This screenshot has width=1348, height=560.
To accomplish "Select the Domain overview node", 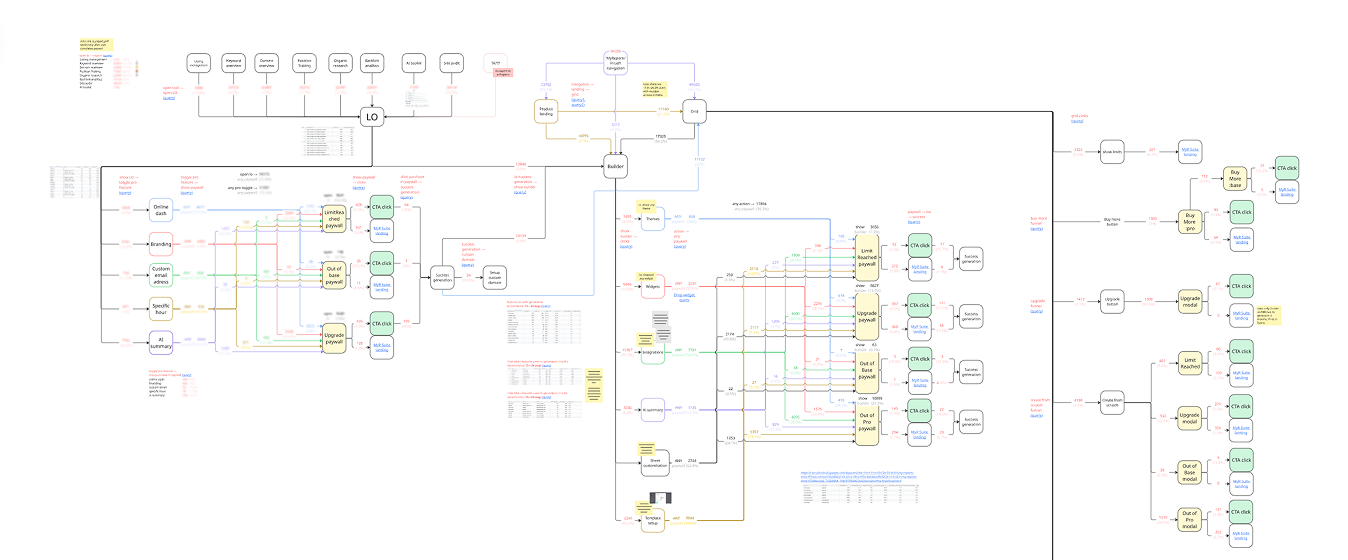I will tap(266, 63).
